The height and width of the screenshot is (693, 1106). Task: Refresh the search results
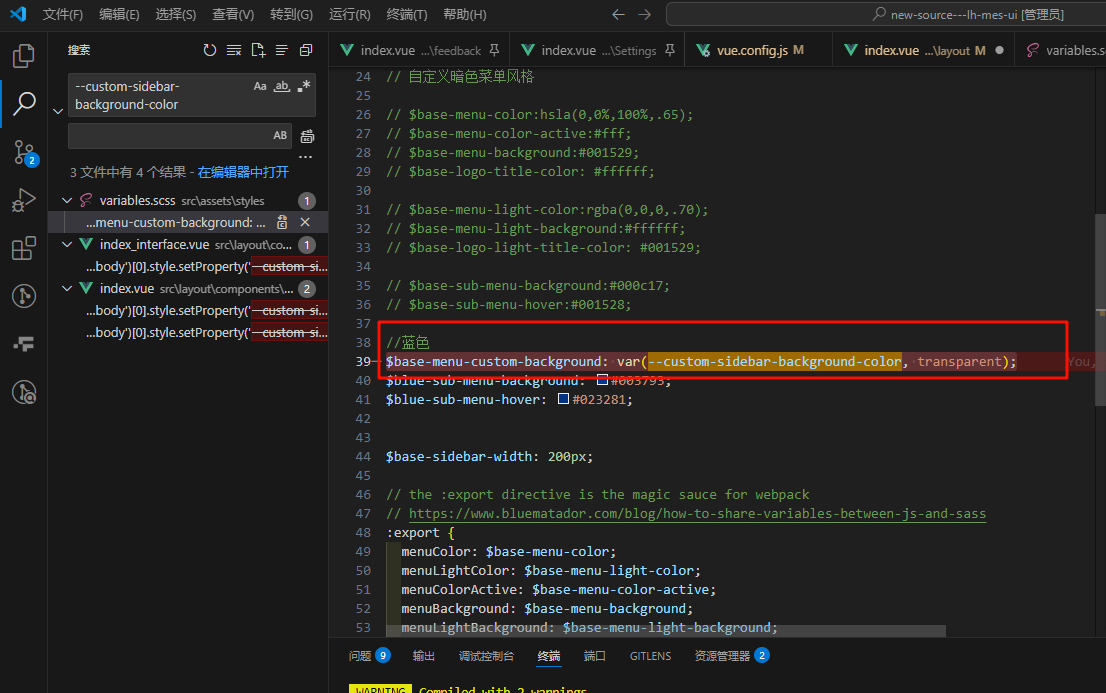[x=209, y=50]
